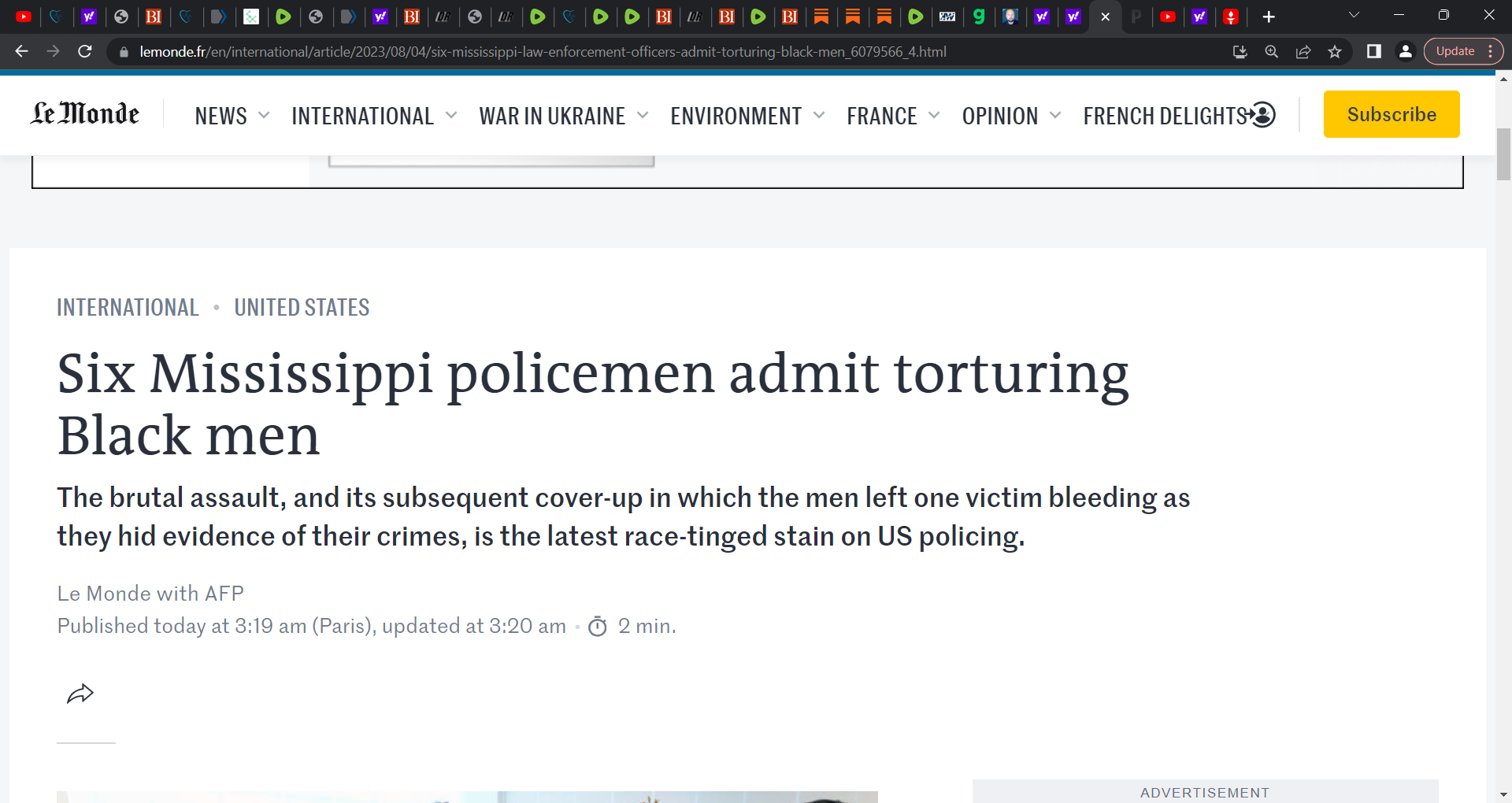Click the ADVERTISEMENT label
Viewport: 1512px width, 803px height.
coord(1205,793)
